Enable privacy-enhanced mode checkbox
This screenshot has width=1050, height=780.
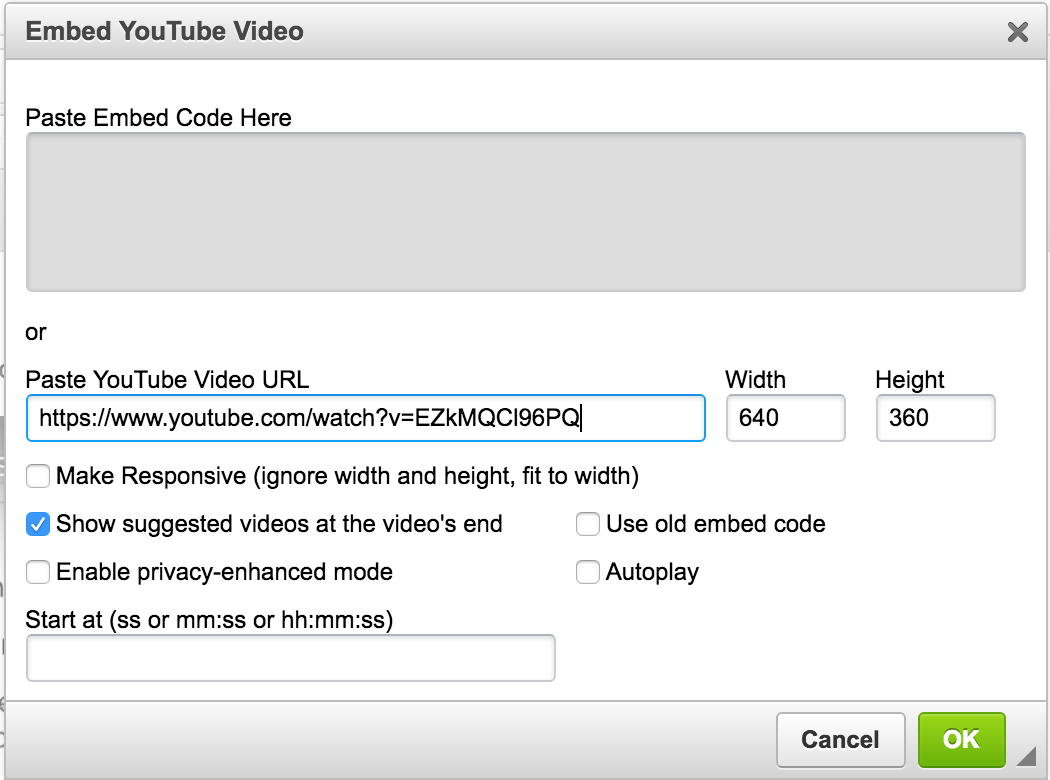pos(38,572)
